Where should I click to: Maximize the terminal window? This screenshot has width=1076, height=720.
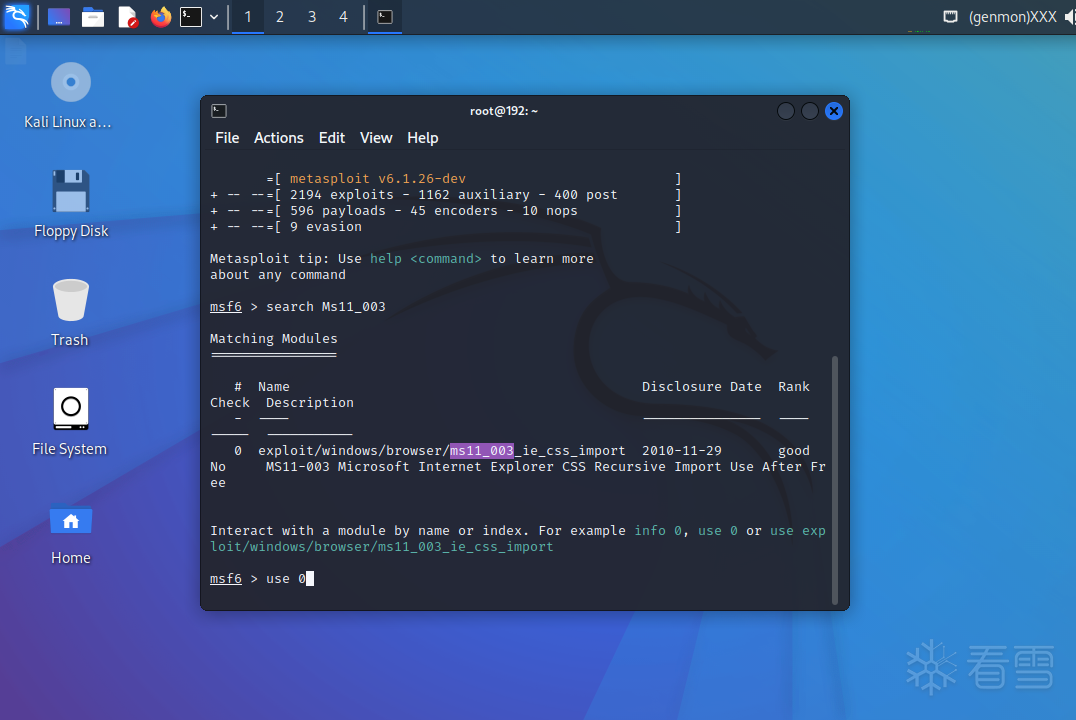810,111
